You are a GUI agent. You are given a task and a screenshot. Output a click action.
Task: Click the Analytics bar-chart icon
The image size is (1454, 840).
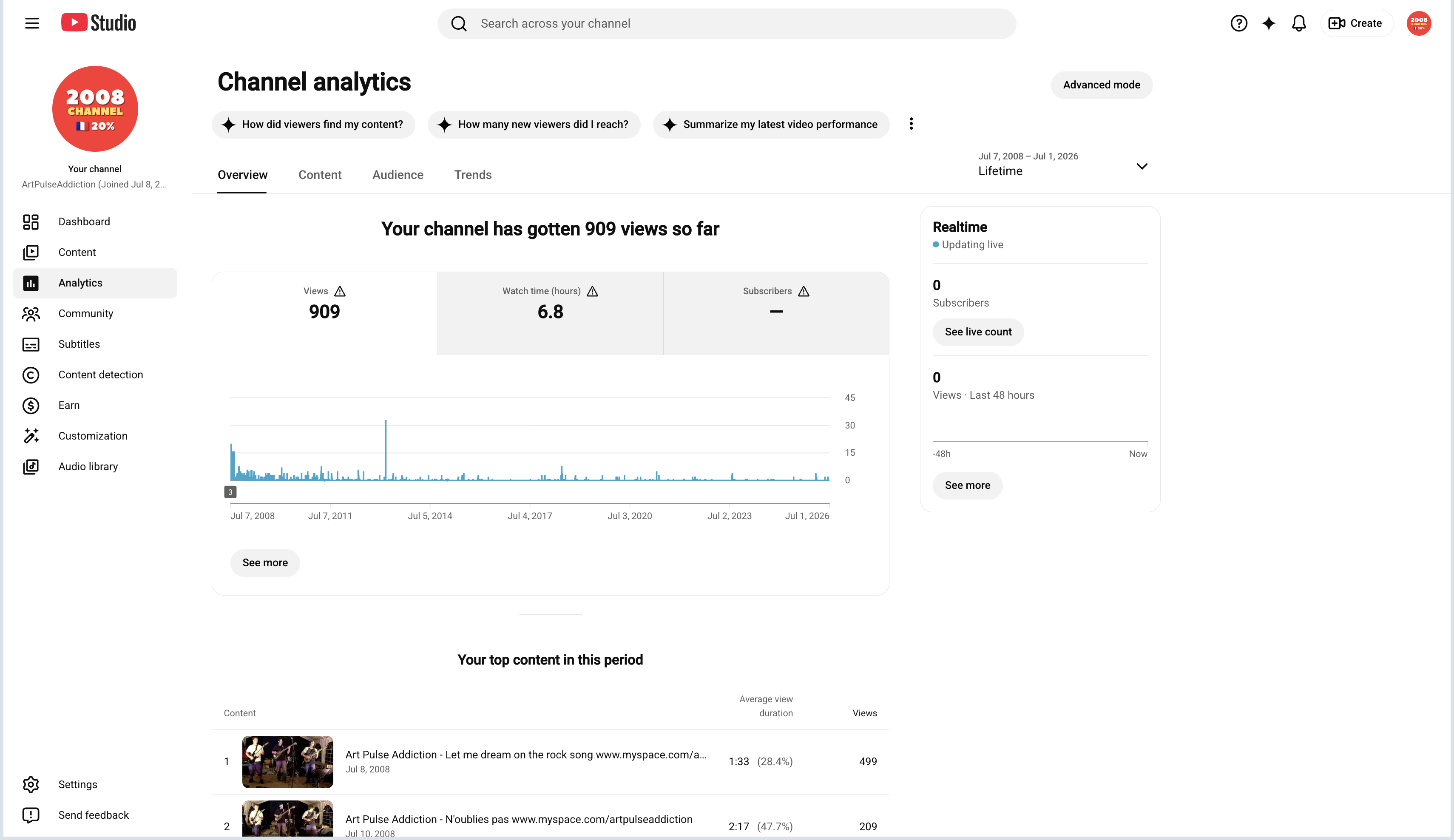(31, 283)
